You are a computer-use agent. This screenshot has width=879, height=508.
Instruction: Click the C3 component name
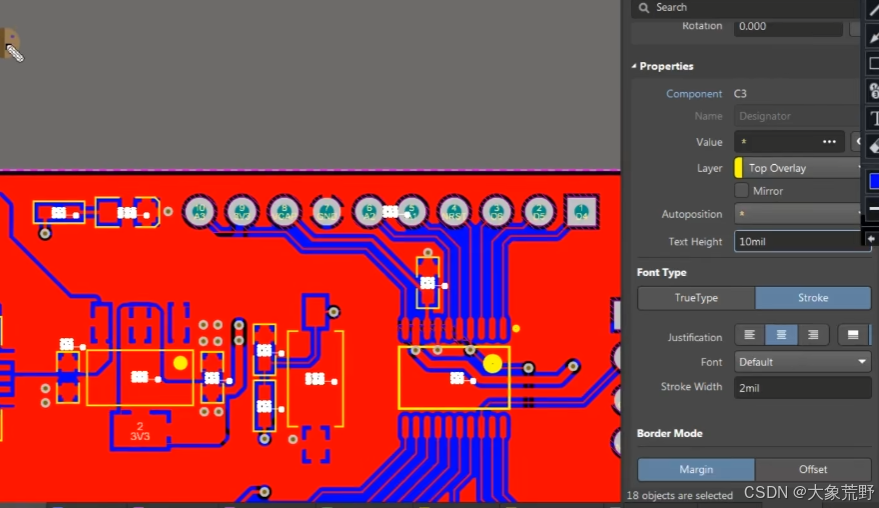tap(740, 94)
